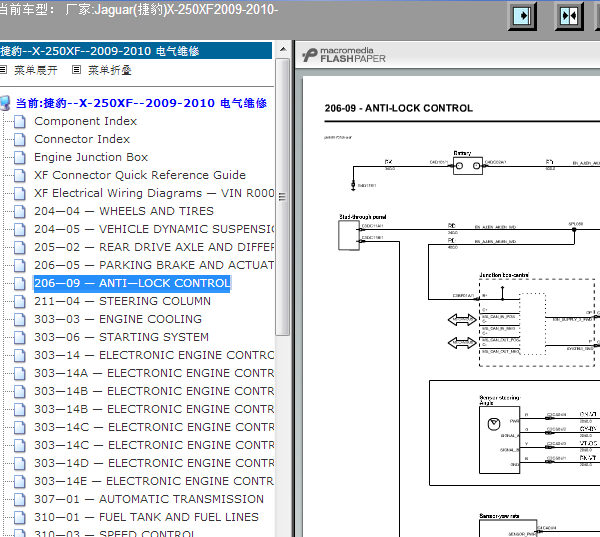Open the Engine Junction Box page
This screenshot has height=537, width=600.
pos(91,157)
